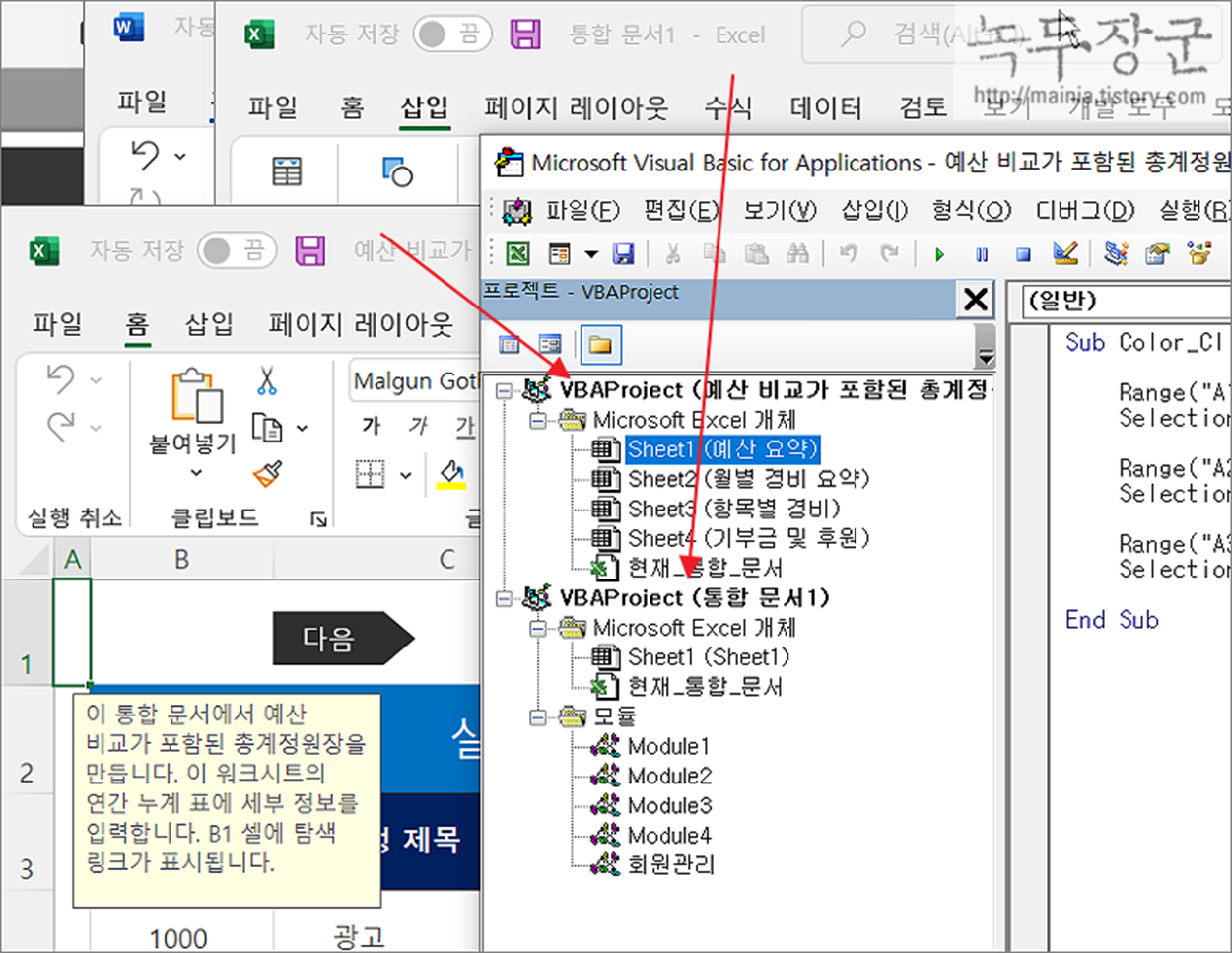Image resolution: width=1232 pixels, height=953 pixels.
Task: Close the Project - VBAProject panel
Action: pos(975,299)
